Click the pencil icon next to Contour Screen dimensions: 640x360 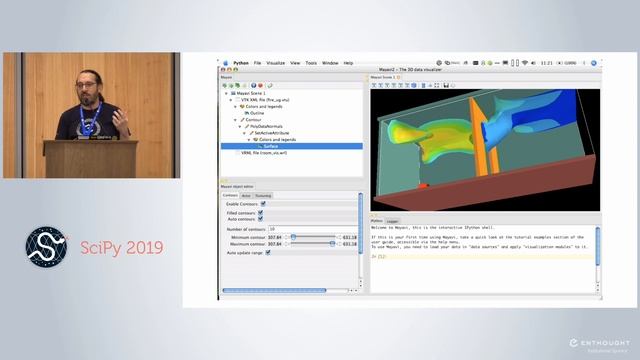[x=242, y=120]
